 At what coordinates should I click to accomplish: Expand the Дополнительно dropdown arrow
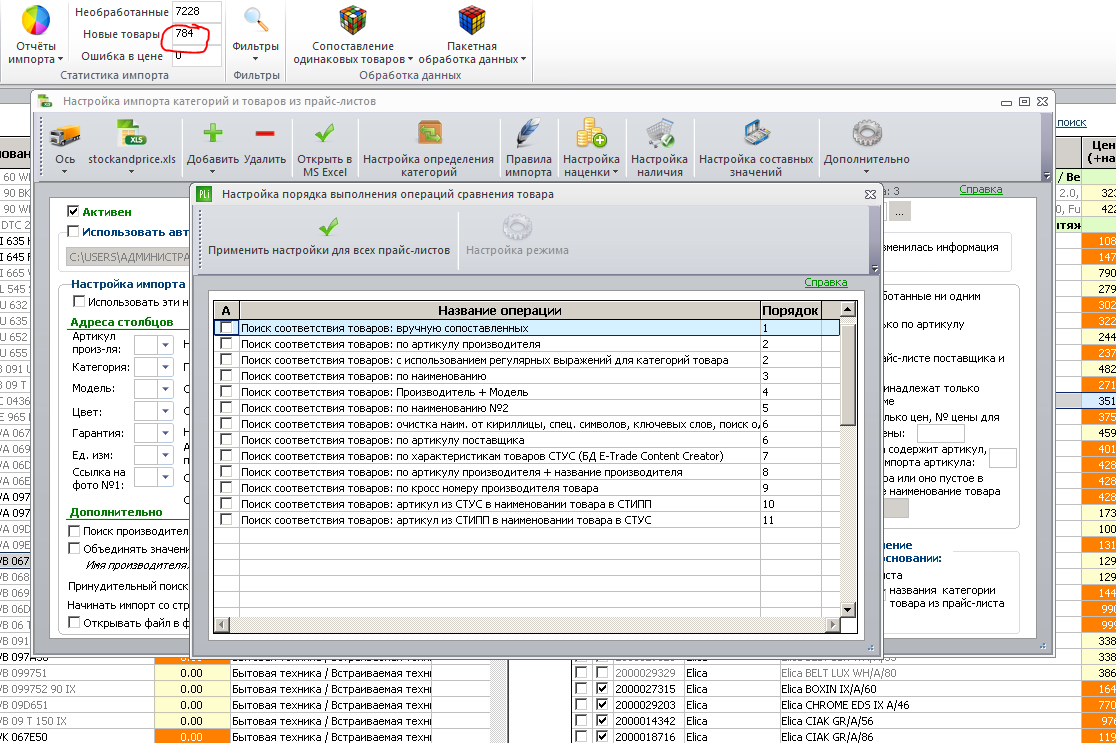point(866,172)
